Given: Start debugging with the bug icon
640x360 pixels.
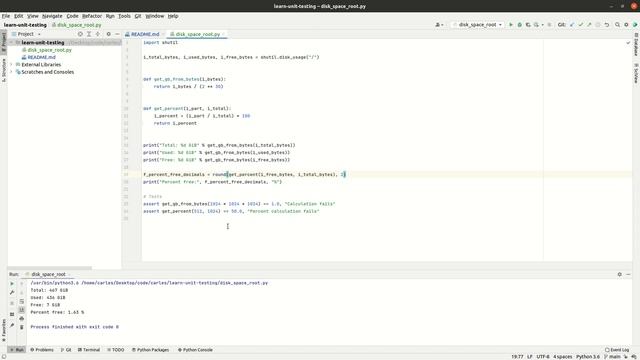Looking at the screenshot, I should tap(519, 25).
